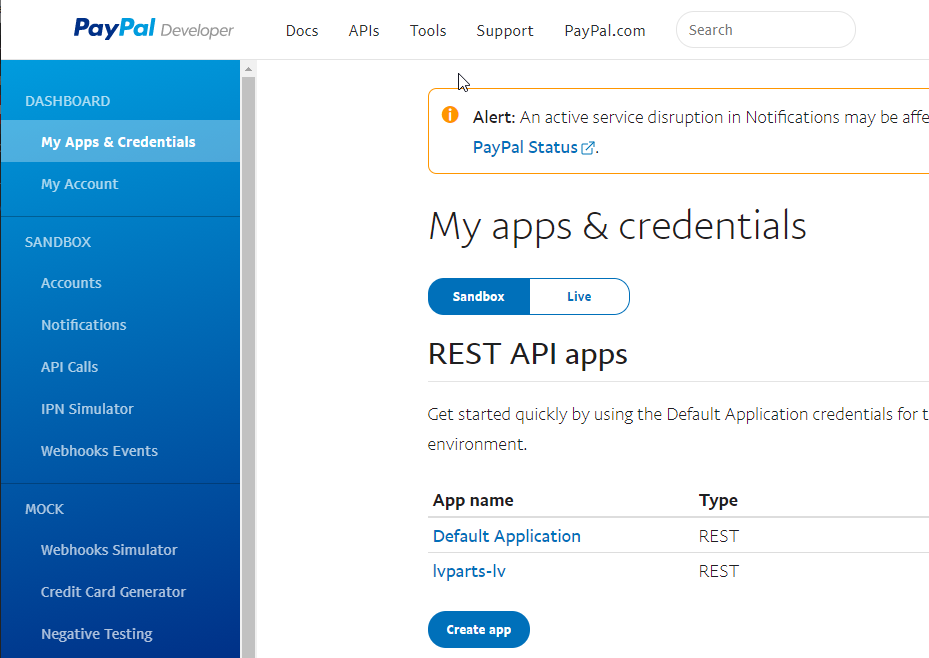Screen dimensions: 929x658
Task: Open the Docs menu
Action: (x=302, y=31)
